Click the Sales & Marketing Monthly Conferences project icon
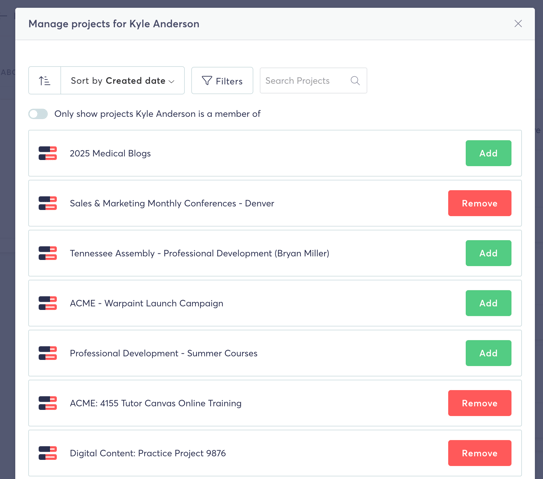 [48, 203]
